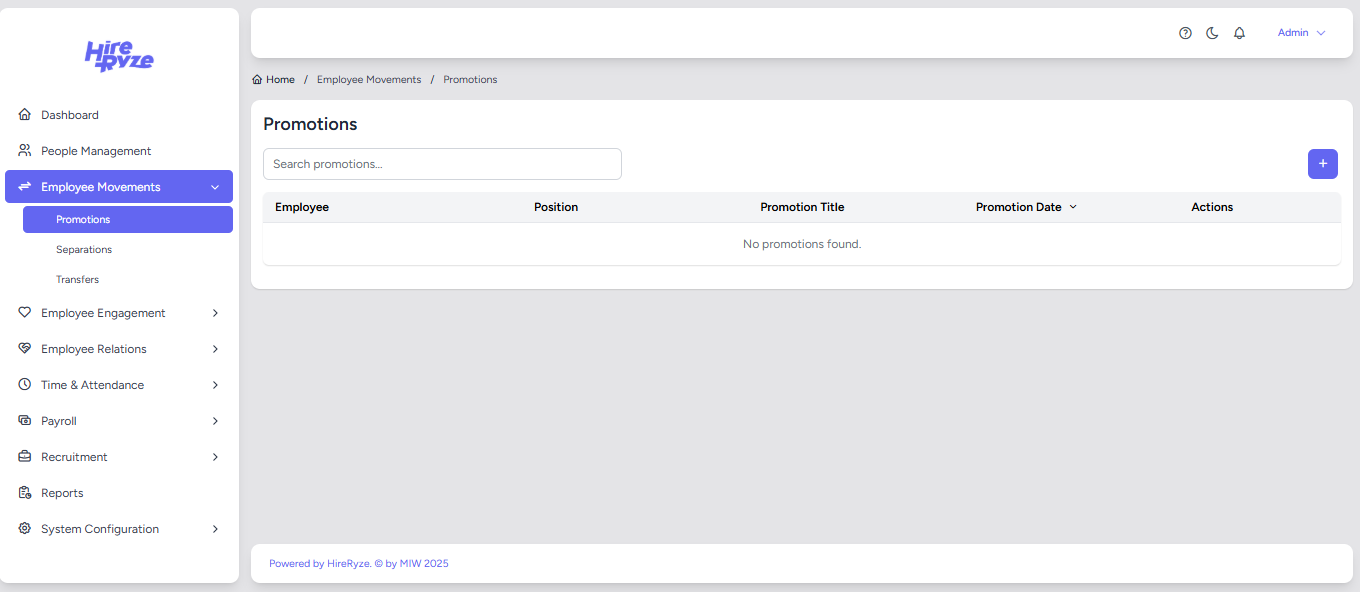The width and height of the screenshot is (1360, 592).
Task: Click the Employee Movements breadcrumb link
Action: tap(369, 80)
